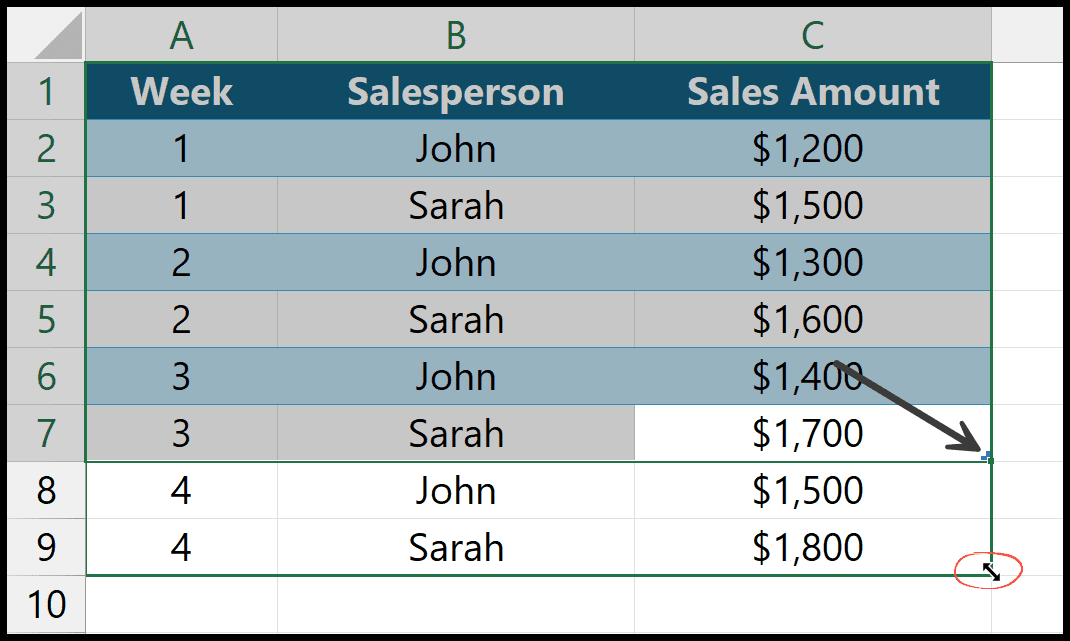Click the Sales Amount header cell
This screenshot has height=641, width=1070.
point(812,91)
